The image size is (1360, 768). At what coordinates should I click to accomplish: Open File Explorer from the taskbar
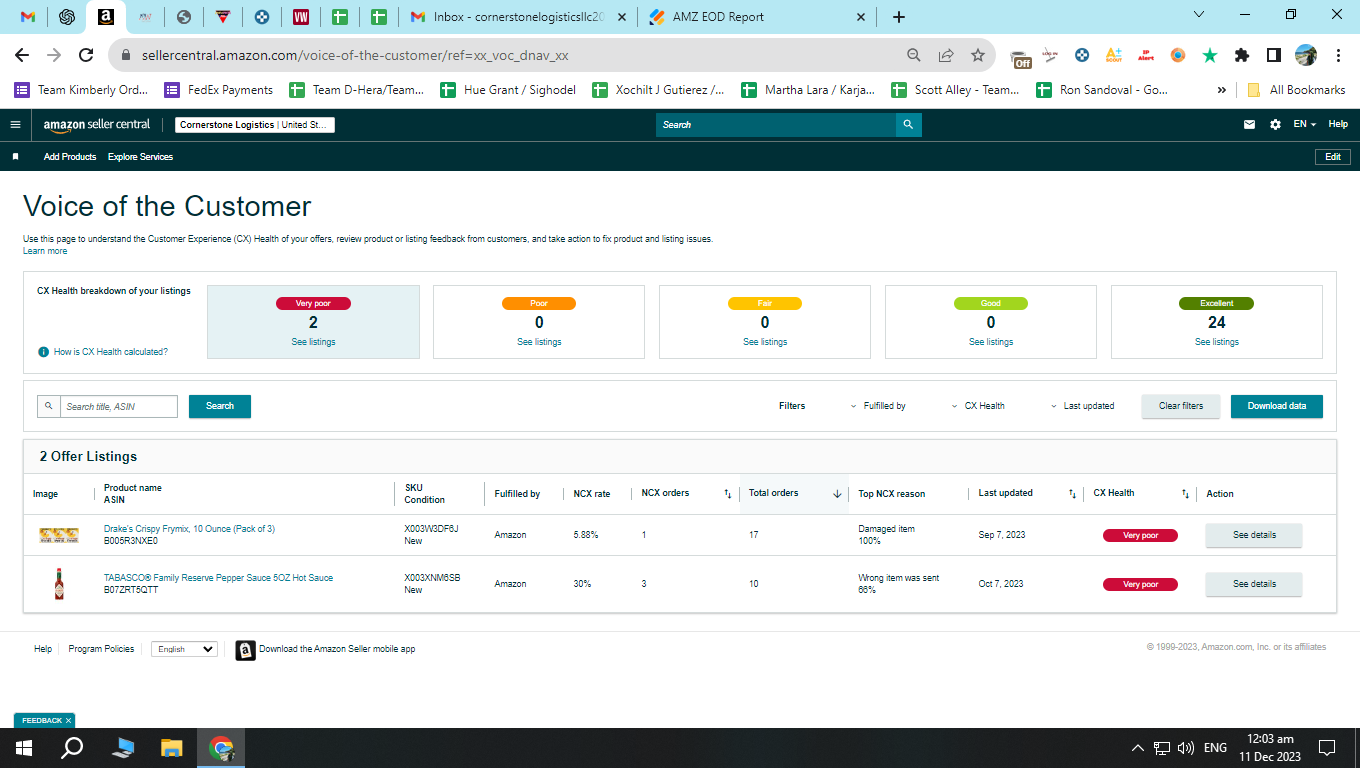[x=172, y=748]
